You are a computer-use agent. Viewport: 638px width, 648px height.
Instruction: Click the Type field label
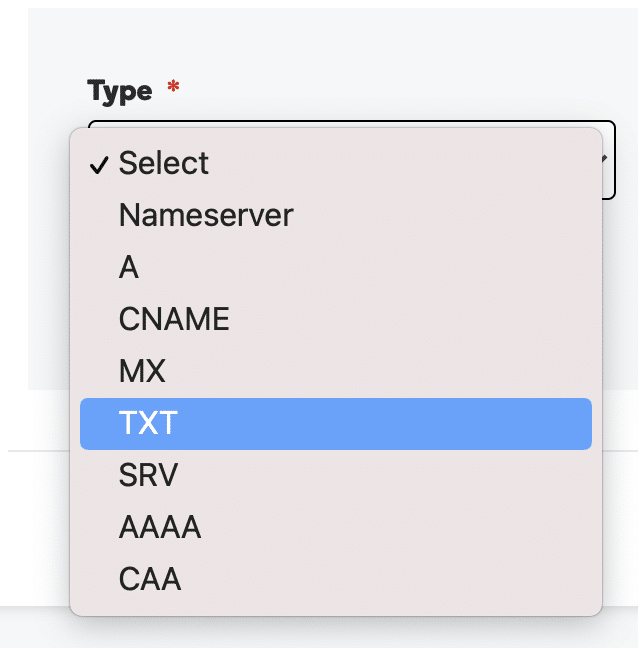[x=119, y=92]
